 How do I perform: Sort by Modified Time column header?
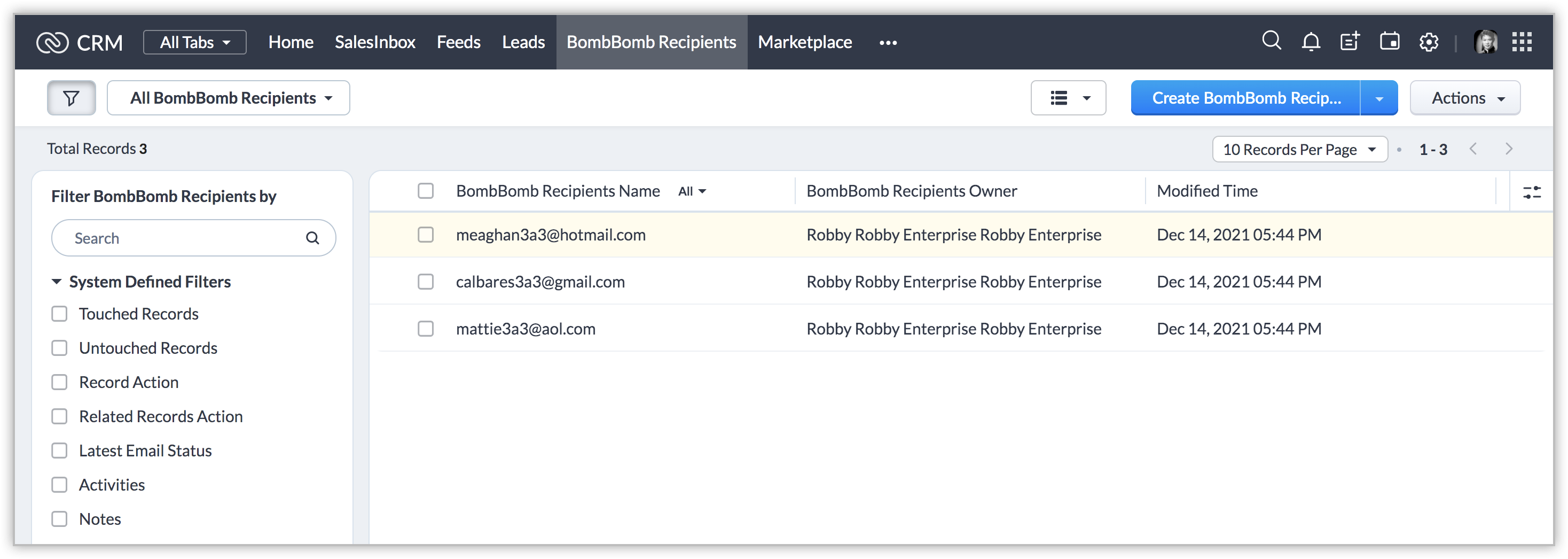[1207, 191]
